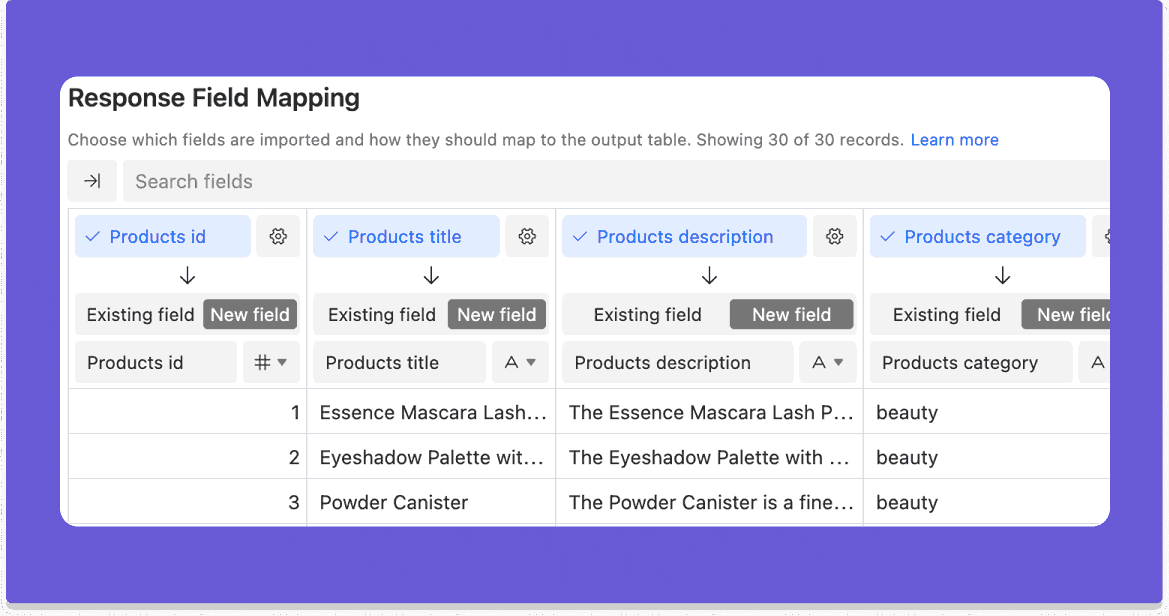Open number type dropdown for Products id
1169x616 pixels.
[271, 363]
